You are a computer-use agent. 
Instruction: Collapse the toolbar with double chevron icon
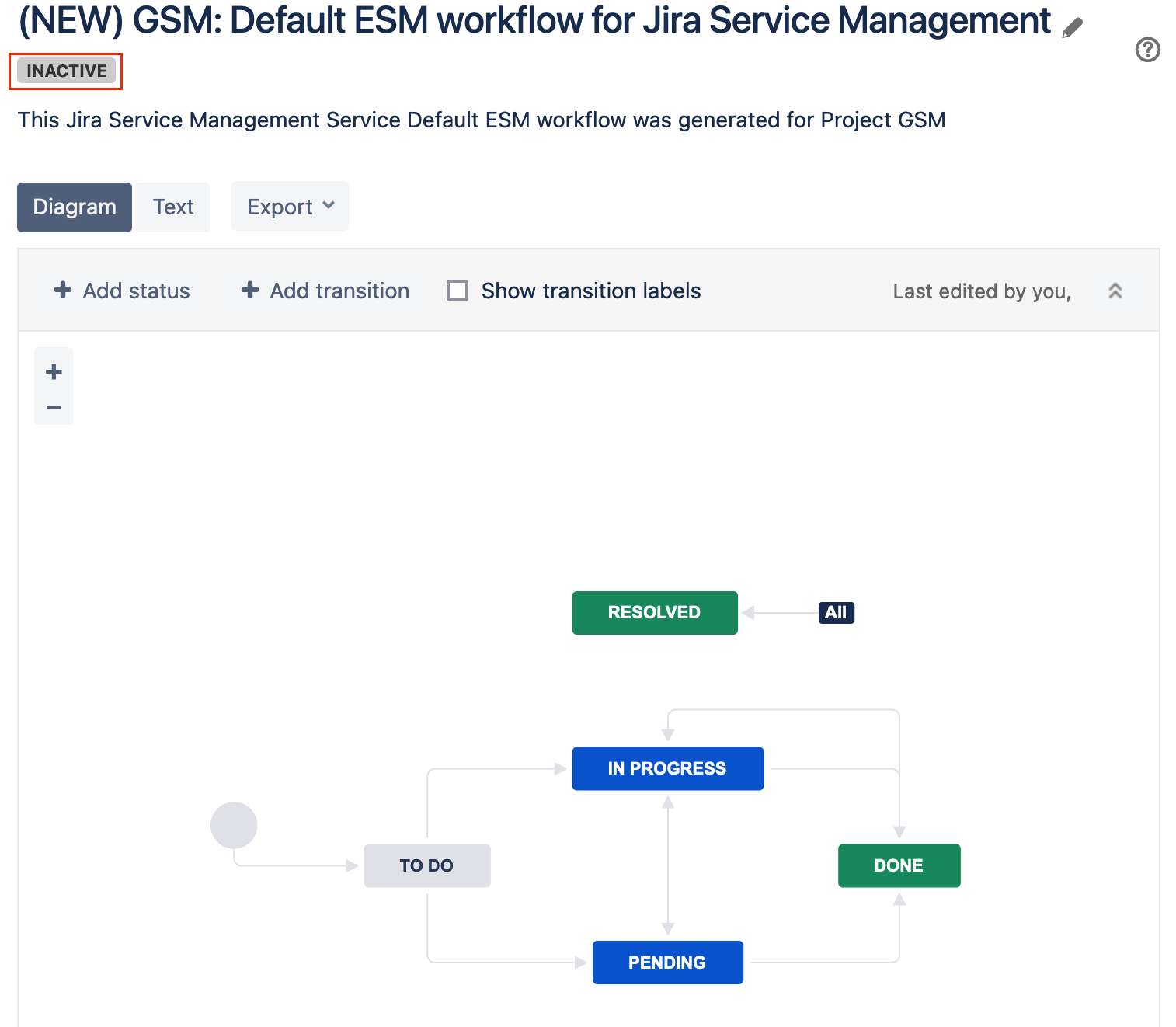[1115, 291]
